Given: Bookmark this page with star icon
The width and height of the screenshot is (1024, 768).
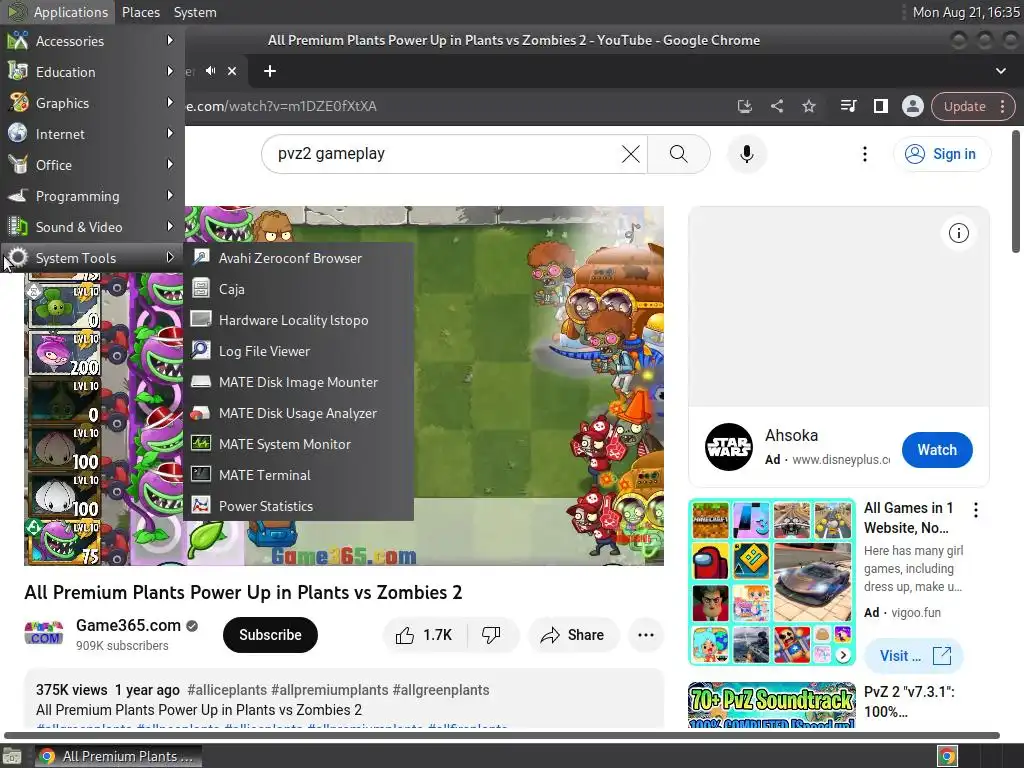Looking at the screenshot, I should tap(808, 106).
